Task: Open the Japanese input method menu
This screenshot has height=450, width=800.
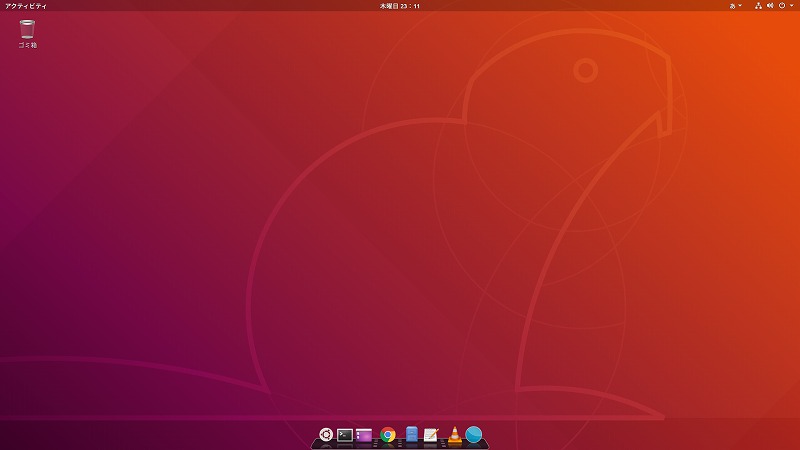Action: [x=735, y=6]
